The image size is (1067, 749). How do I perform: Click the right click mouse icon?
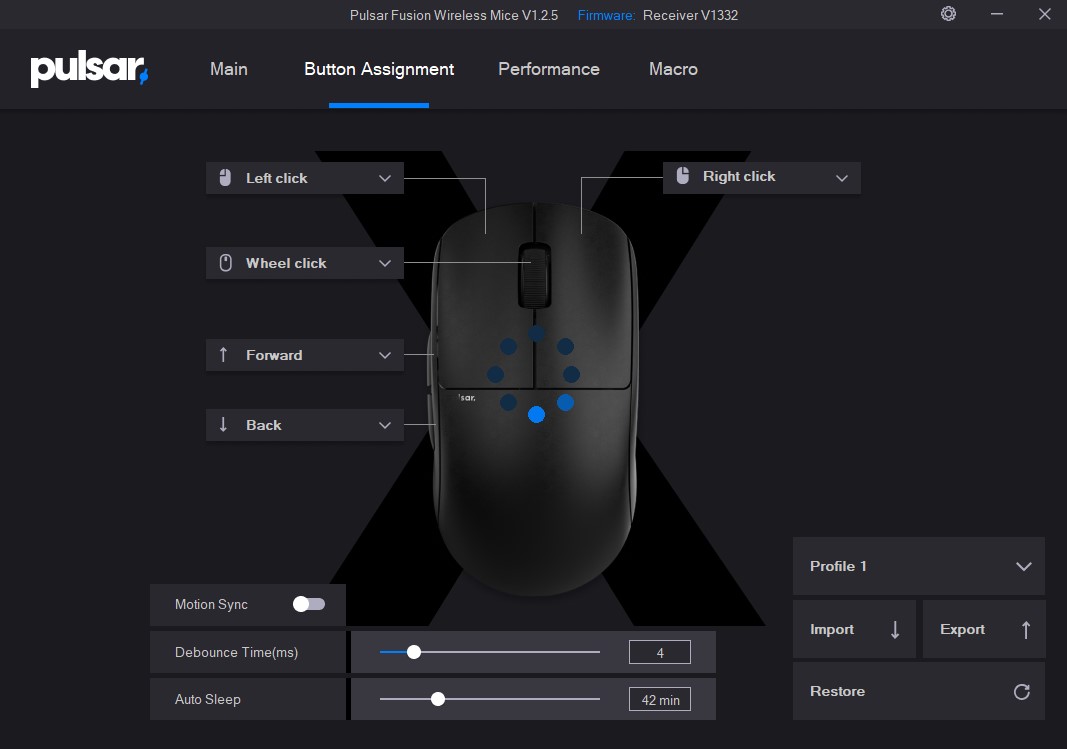(x=683, y=176)
